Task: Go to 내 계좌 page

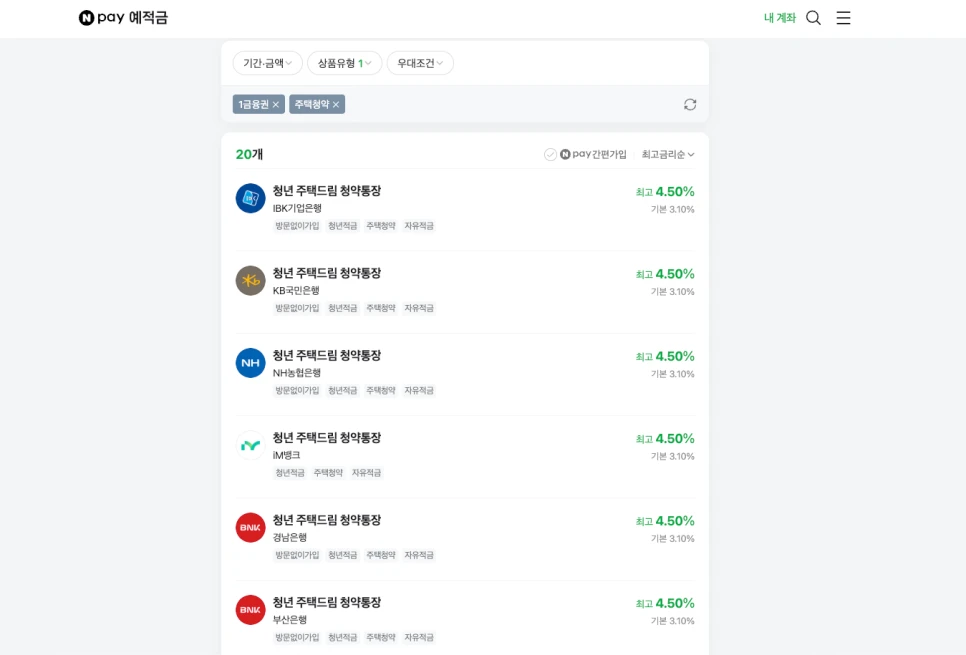Action: (779, 18)
